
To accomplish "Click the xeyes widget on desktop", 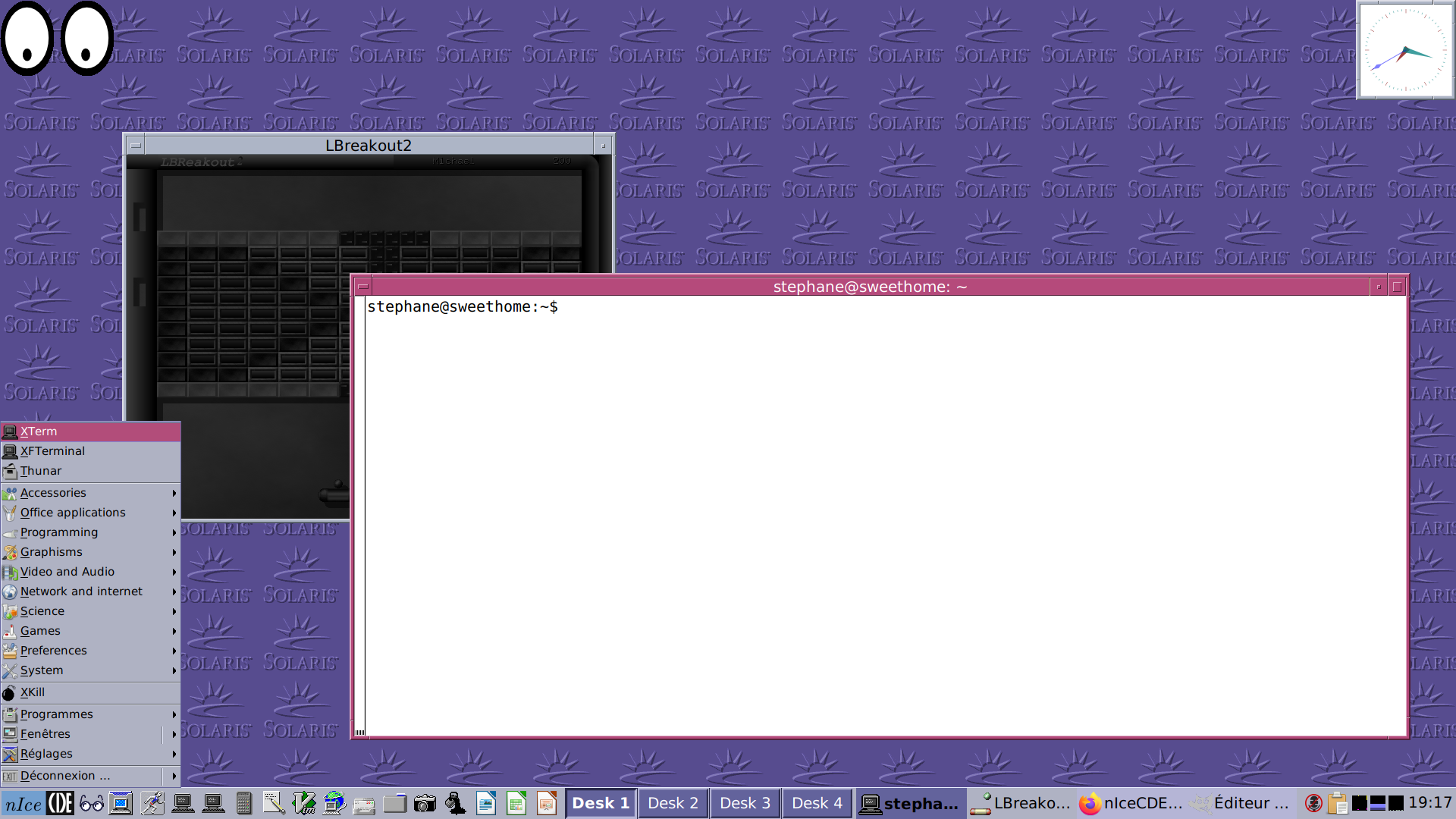I will (x=57, y=38).
